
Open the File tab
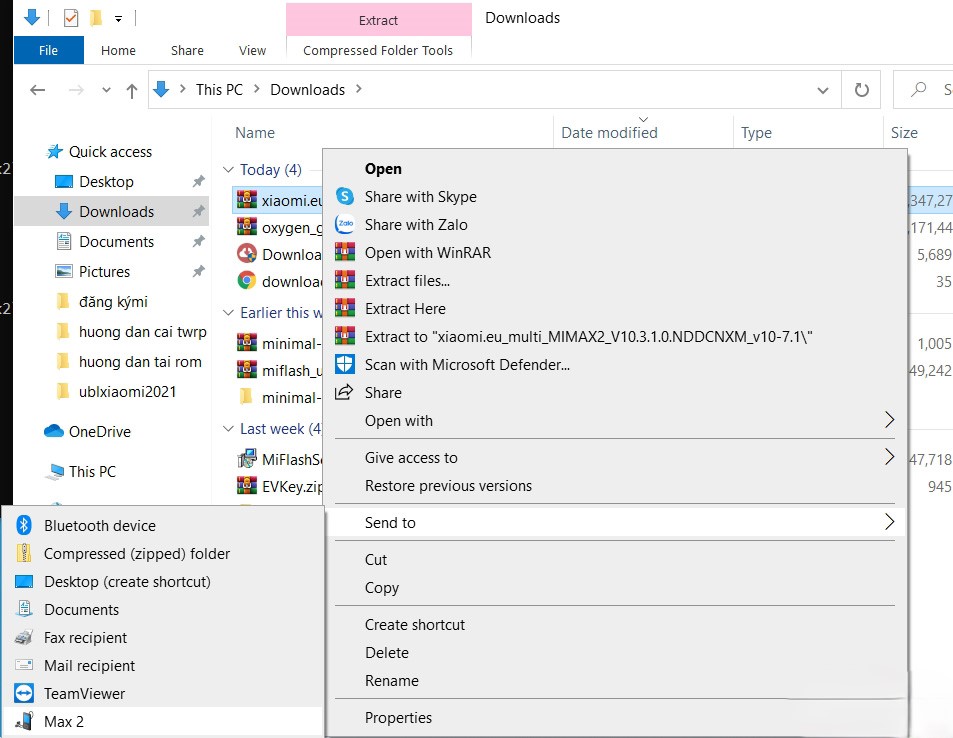click(x=48, y=50)
